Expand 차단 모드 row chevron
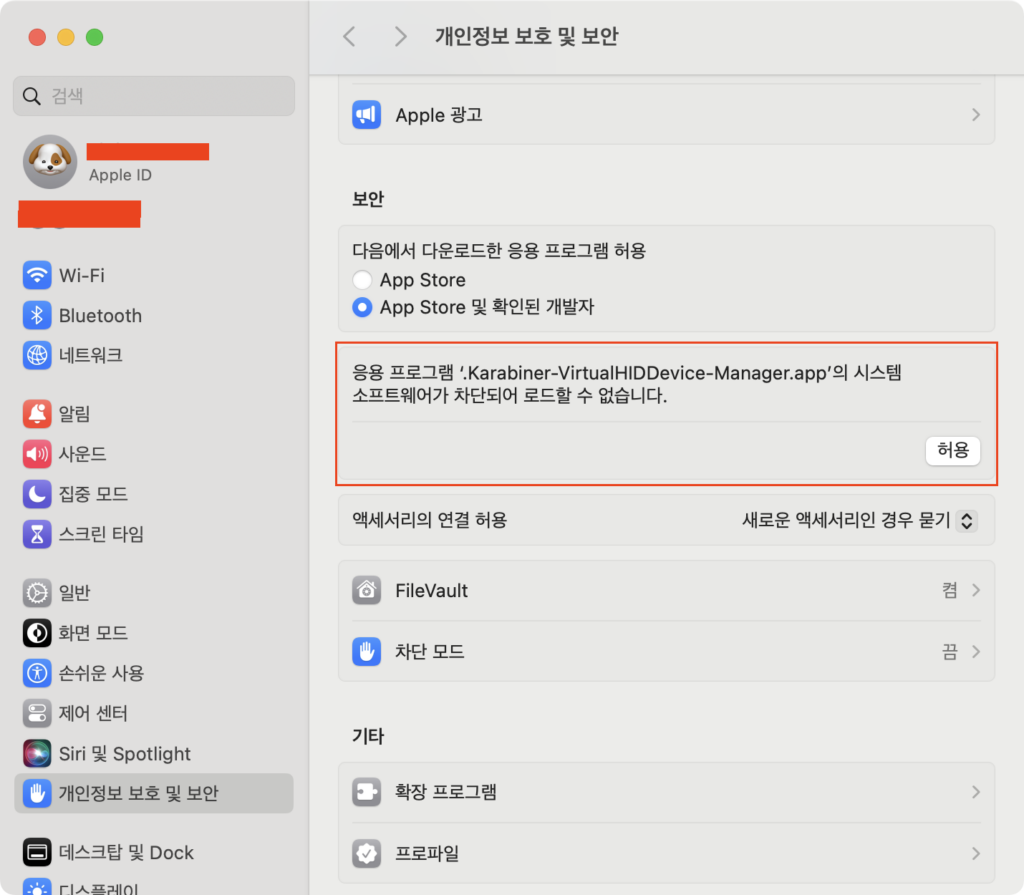Screen dimensions: 1024x895 pyautogui.click(x=976, y=651)
